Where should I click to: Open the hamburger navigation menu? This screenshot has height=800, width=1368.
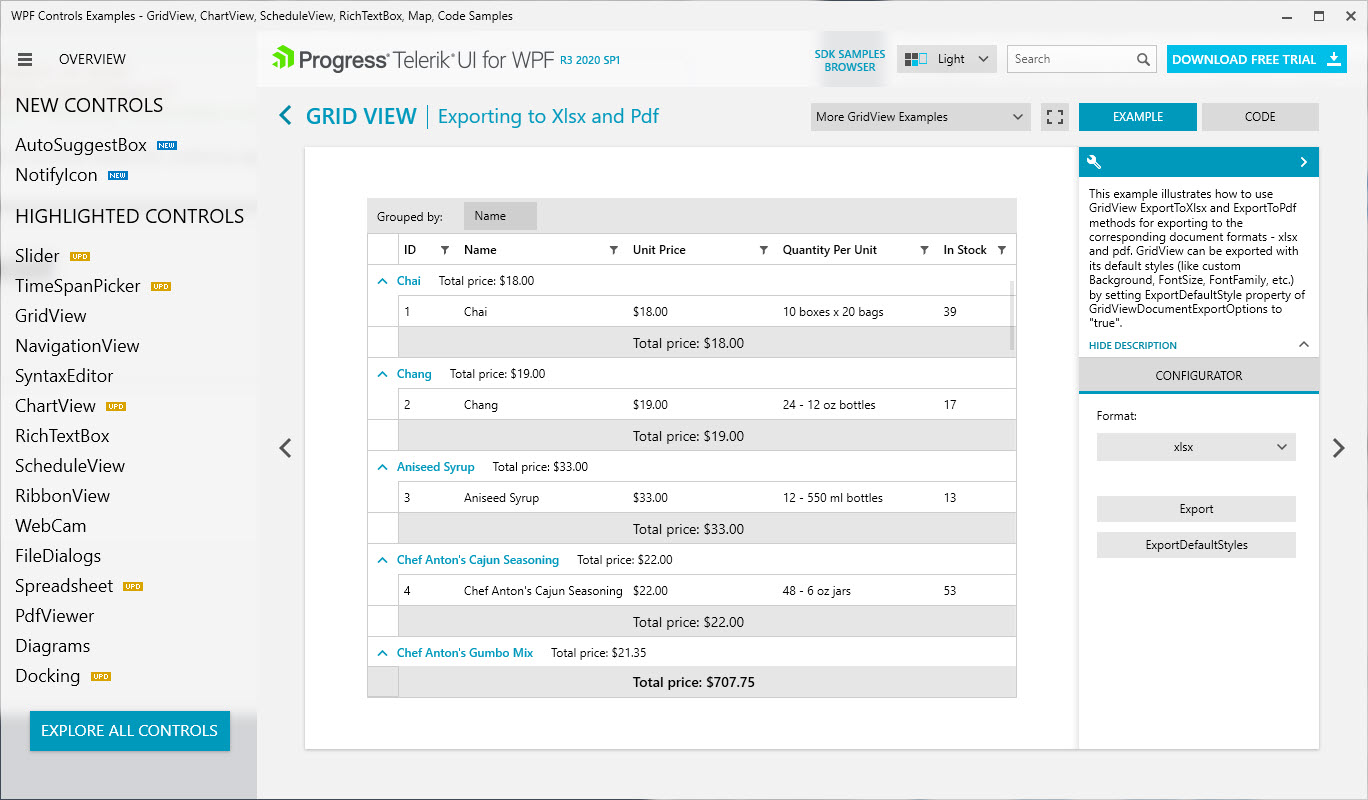coord(25,60)
